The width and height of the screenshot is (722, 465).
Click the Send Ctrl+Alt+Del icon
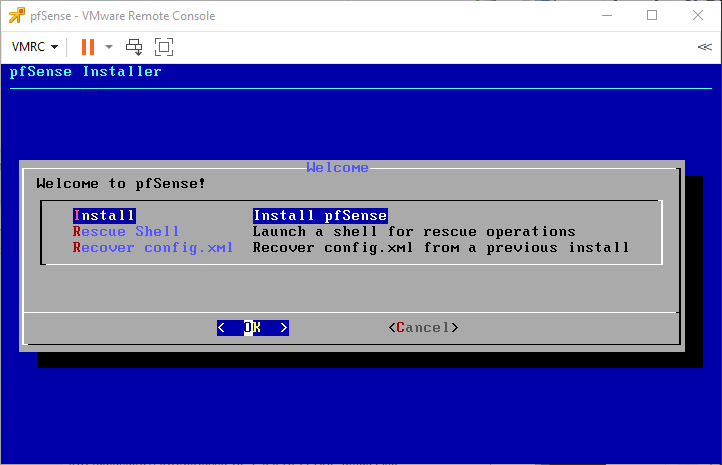tap(134, 47)
